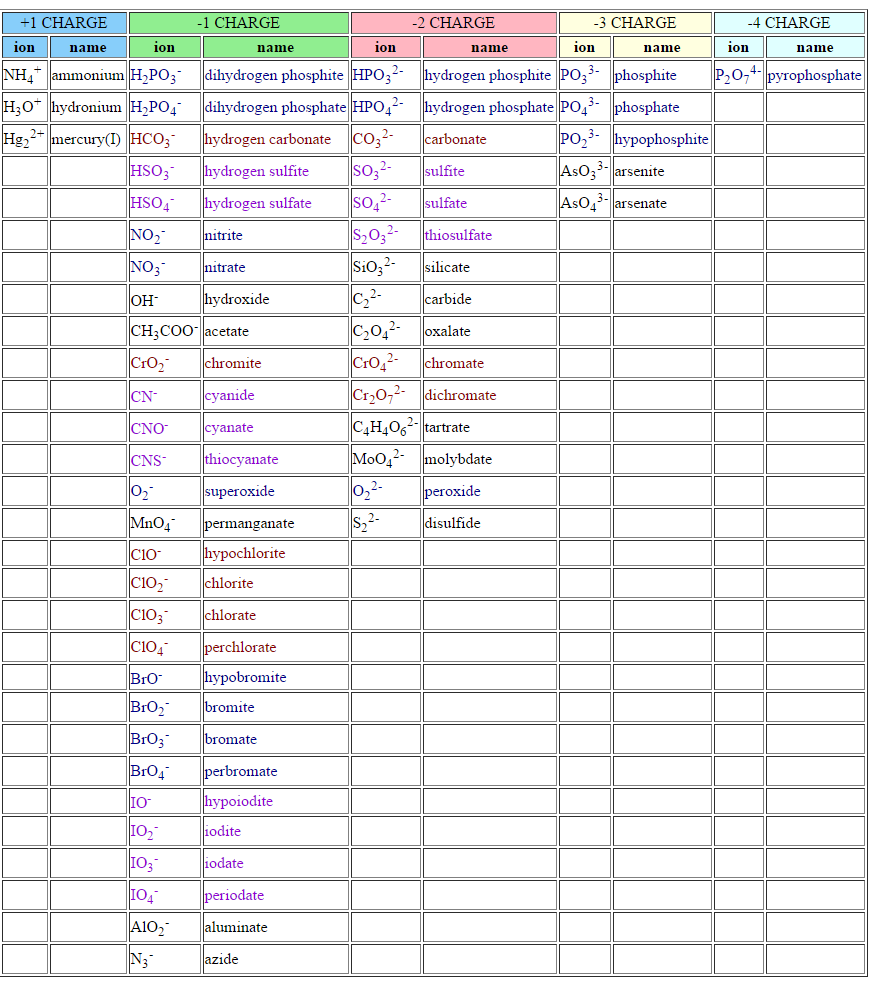Click the mercury(I) name cell

[87, 139]
